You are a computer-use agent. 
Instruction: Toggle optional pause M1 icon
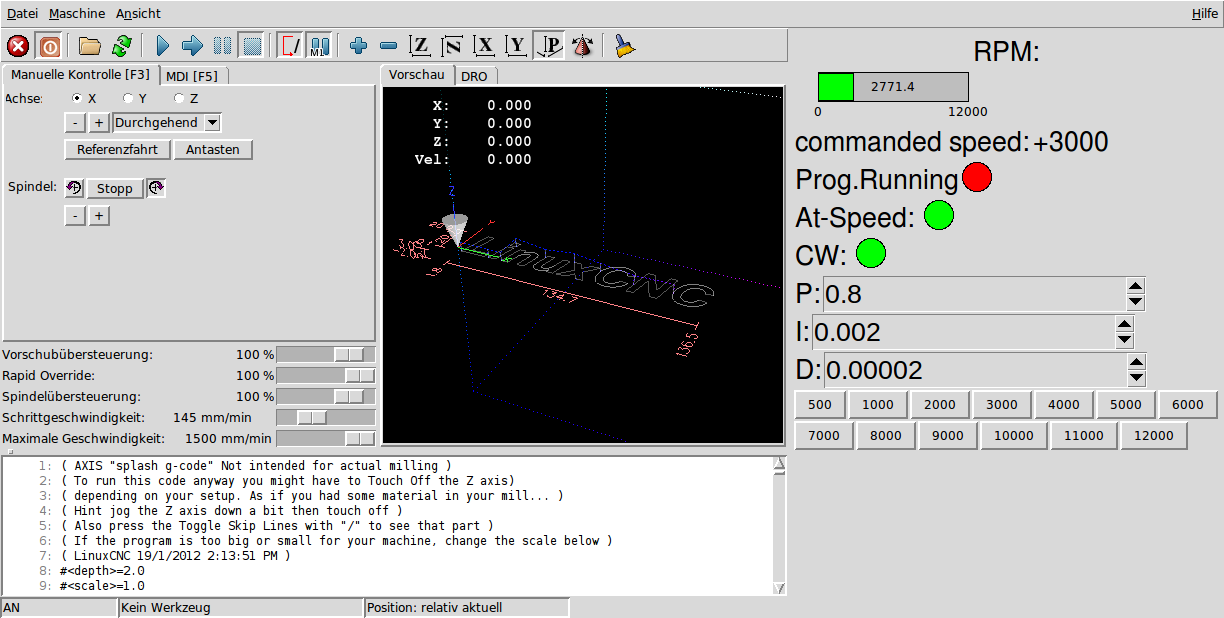320,46
